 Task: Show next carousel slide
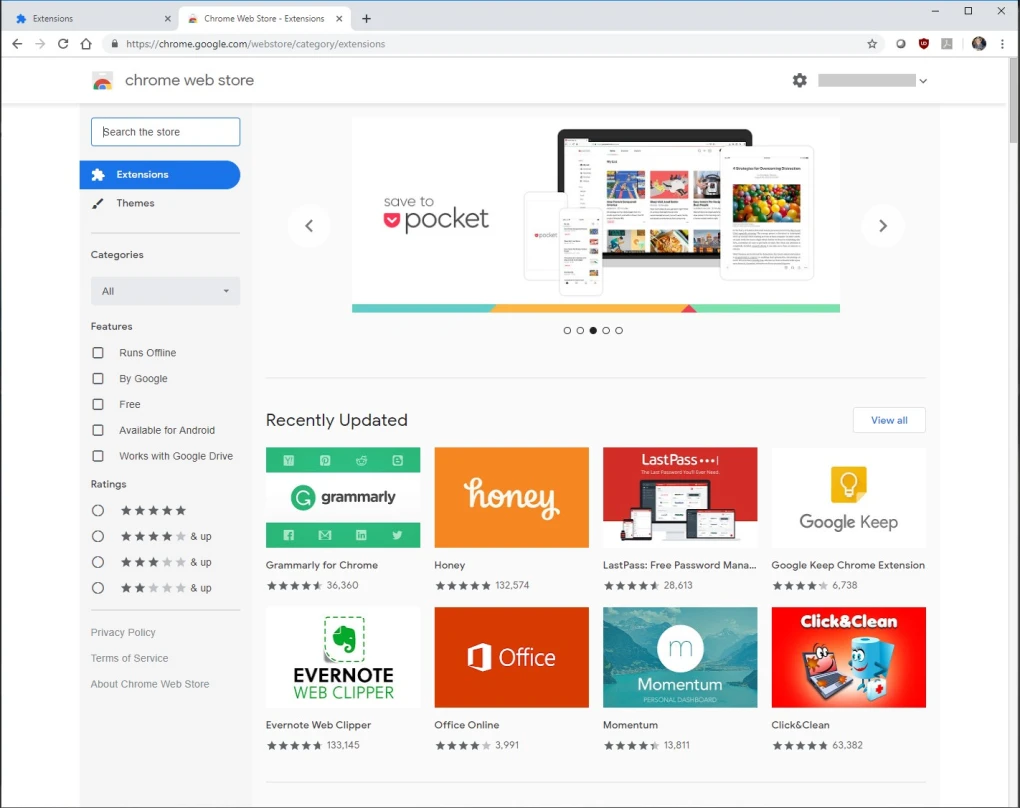(883, 226)
